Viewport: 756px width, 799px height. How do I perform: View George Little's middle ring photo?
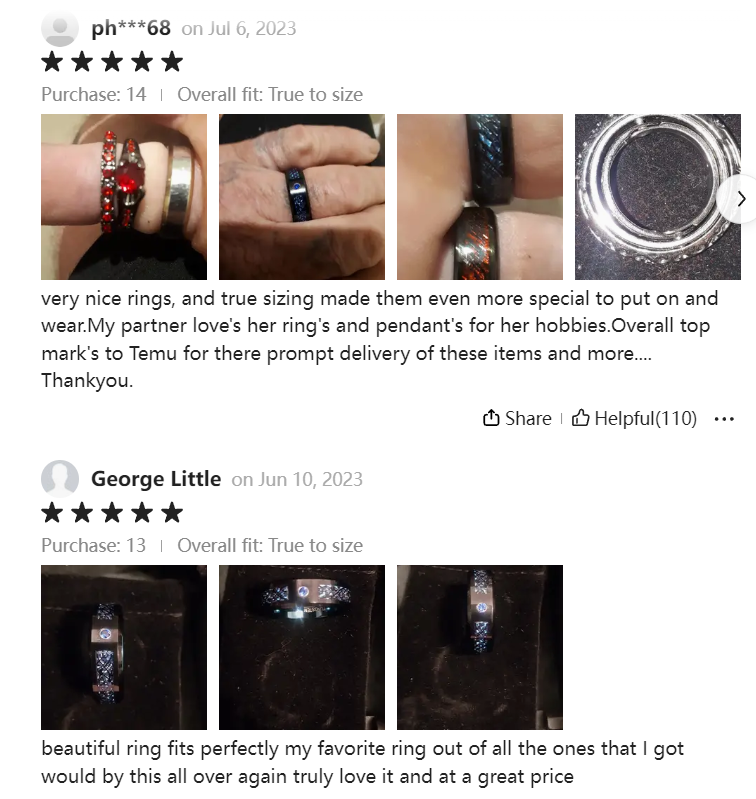(302, 647)
